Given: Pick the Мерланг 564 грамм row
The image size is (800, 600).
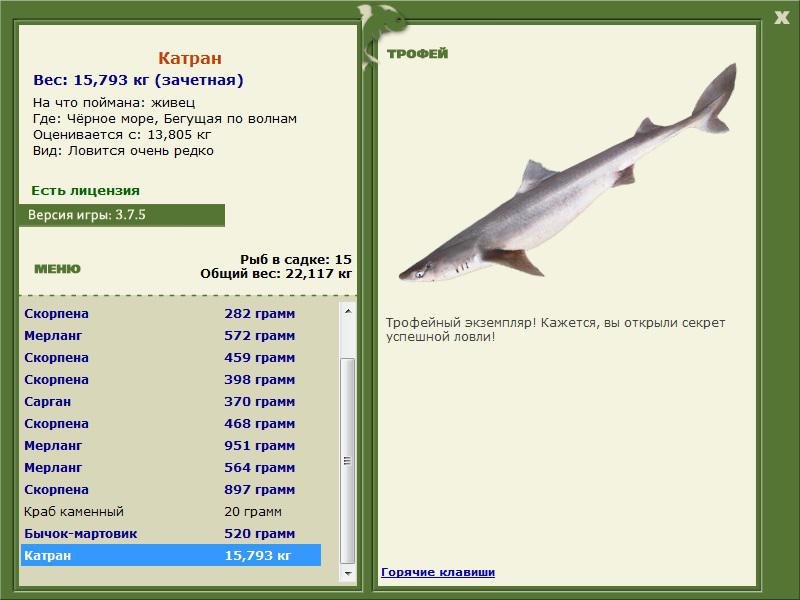Looking at the screenshot, I should [171, 467].
